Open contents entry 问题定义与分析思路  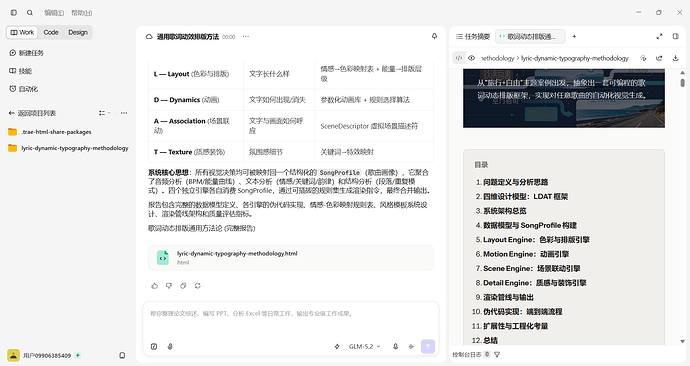pyautogui.click(x=515, y=182)
